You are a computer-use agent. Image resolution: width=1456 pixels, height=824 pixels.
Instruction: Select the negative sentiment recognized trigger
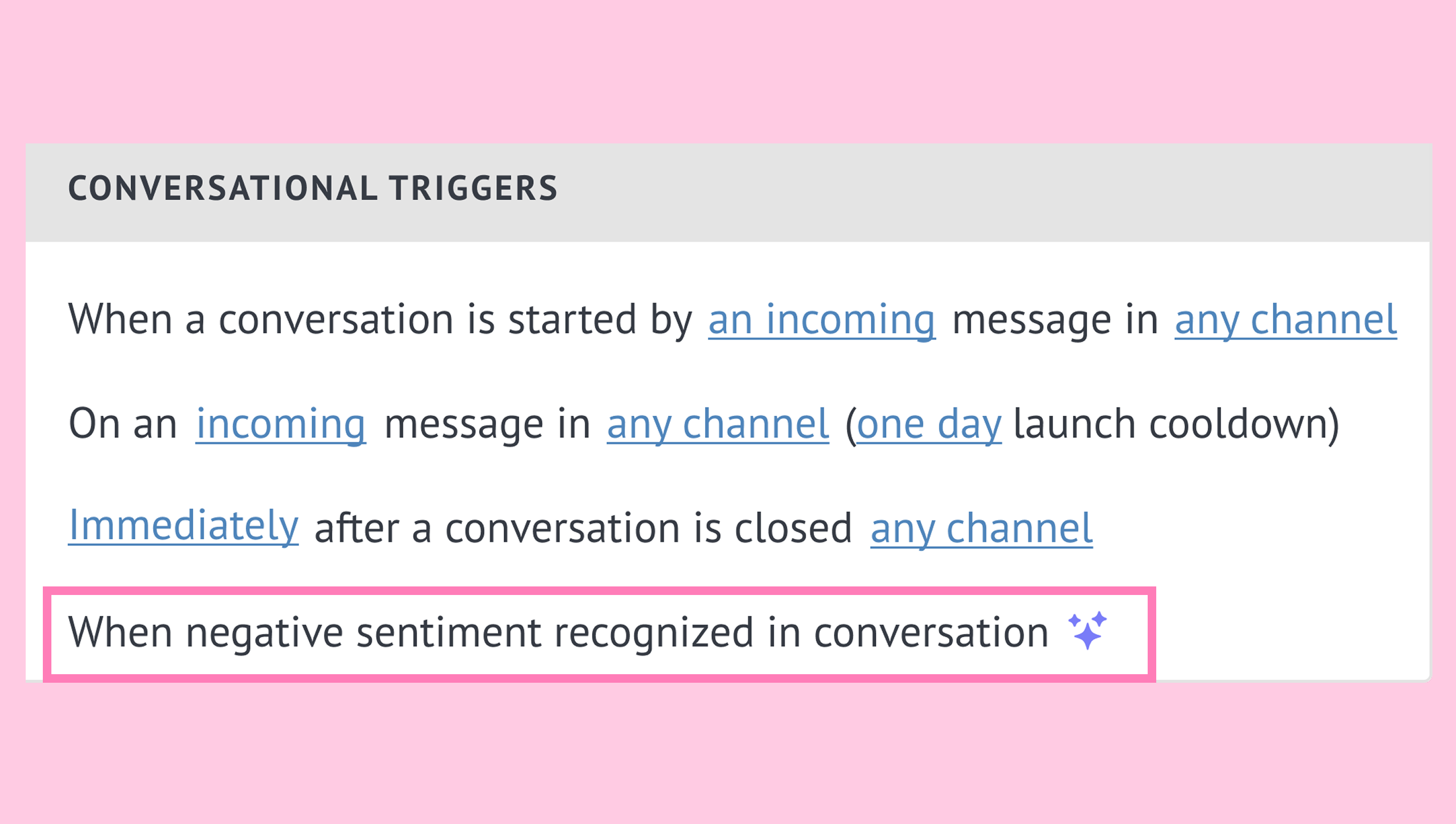click(600, 634)
